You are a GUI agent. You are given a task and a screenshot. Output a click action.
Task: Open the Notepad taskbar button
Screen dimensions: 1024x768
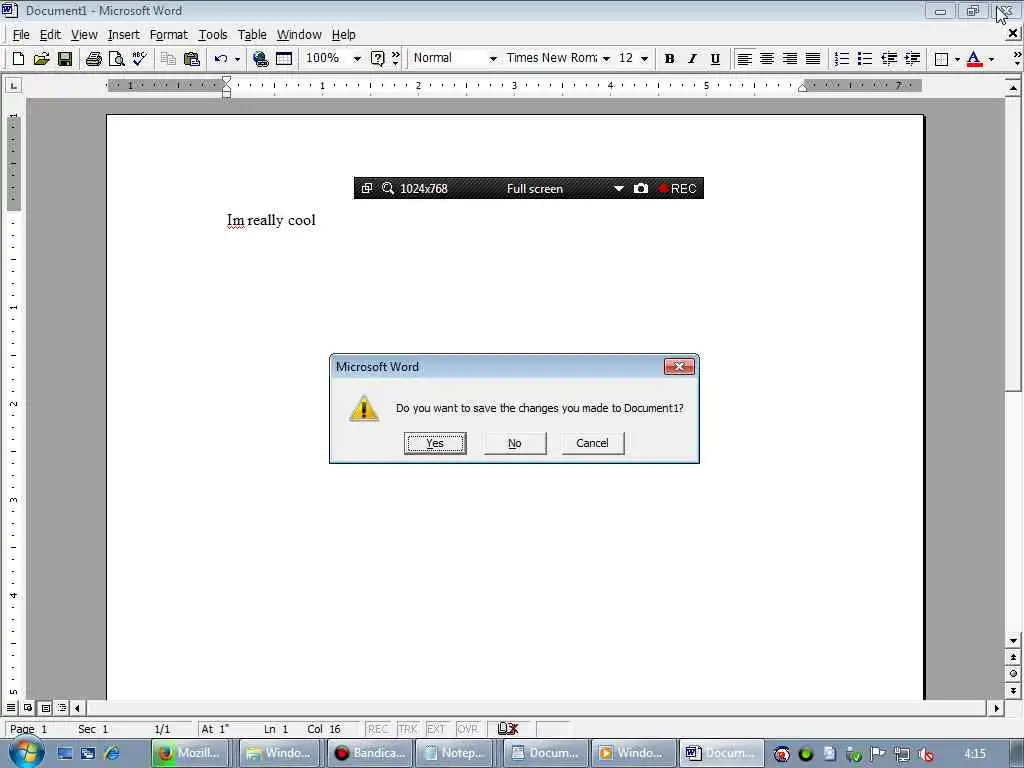[456, 753]
